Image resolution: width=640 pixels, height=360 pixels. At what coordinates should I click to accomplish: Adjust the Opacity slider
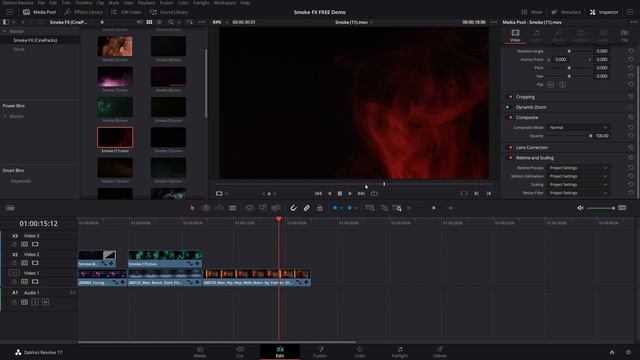click(x=569, y=136)
